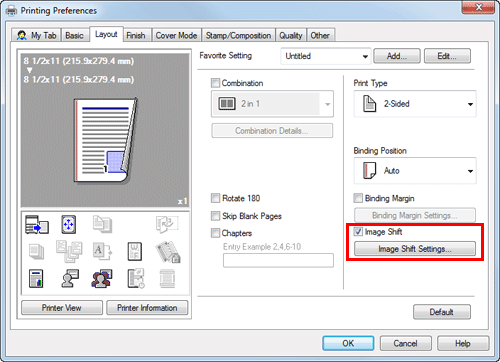
Task: Switch to the Finish tab
Action: [136, 35]
